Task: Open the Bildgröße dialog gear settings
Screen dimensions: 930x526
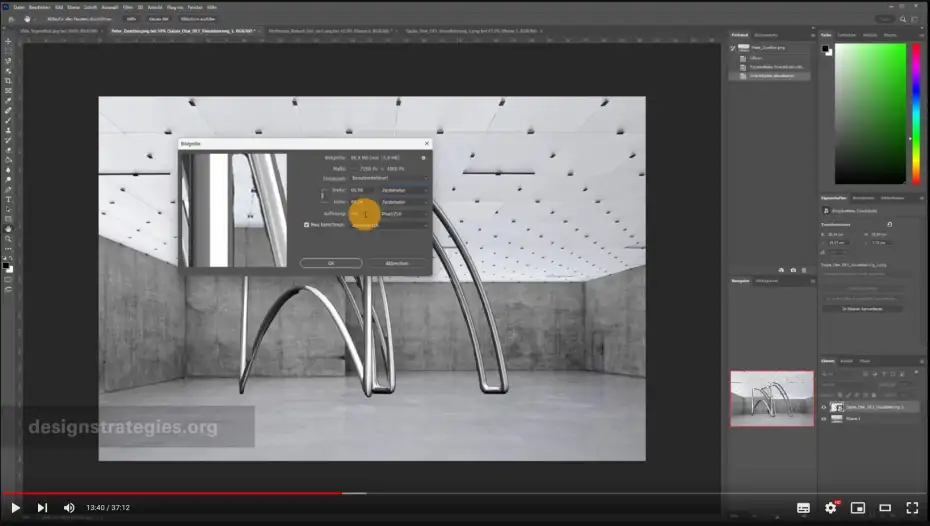Action: (423, 158)
